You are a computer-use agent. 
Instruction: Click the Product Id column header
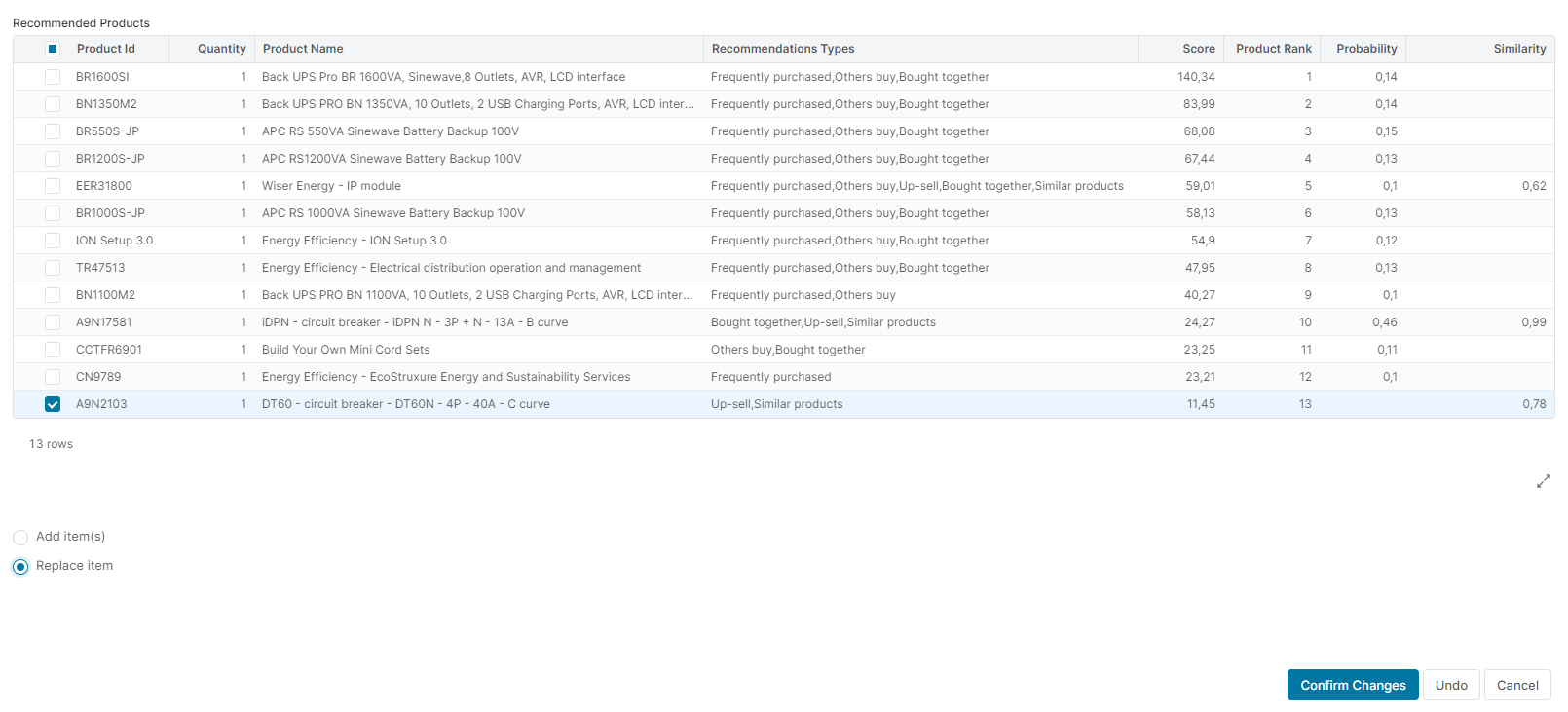coord(106,49)
